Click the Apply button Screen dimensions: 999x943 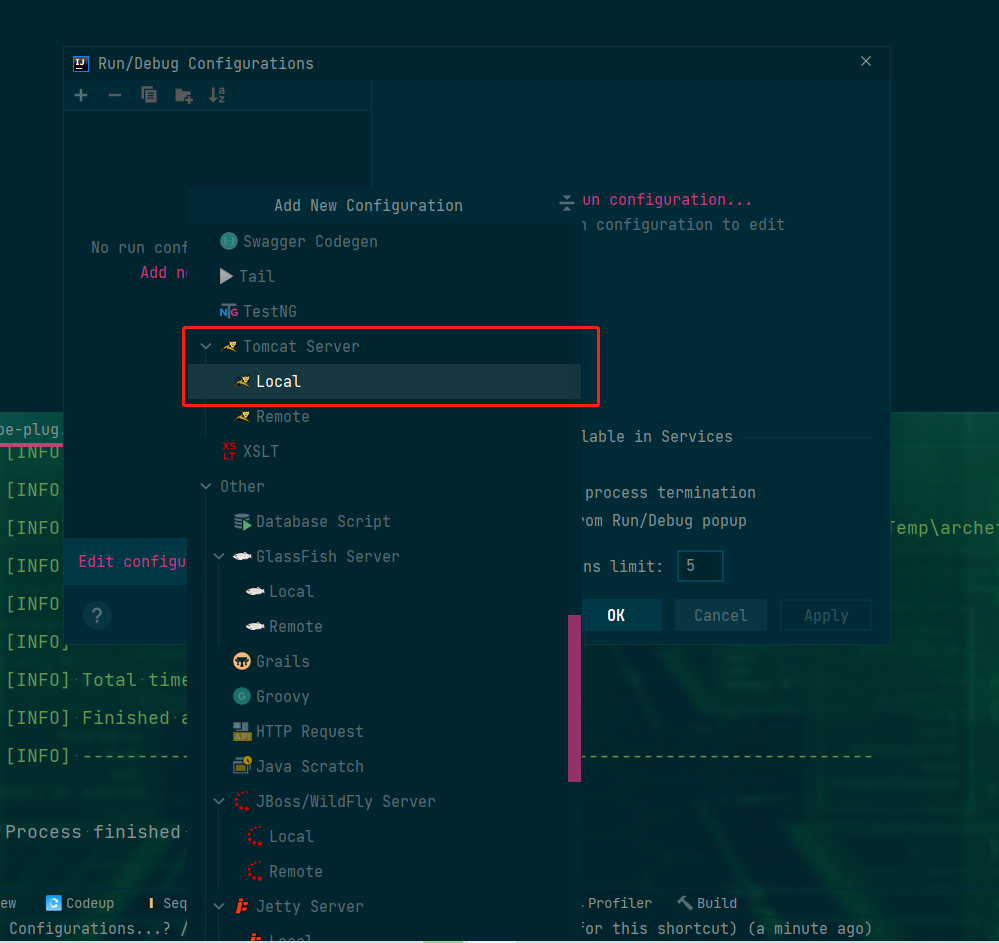[x=826, y=615]
